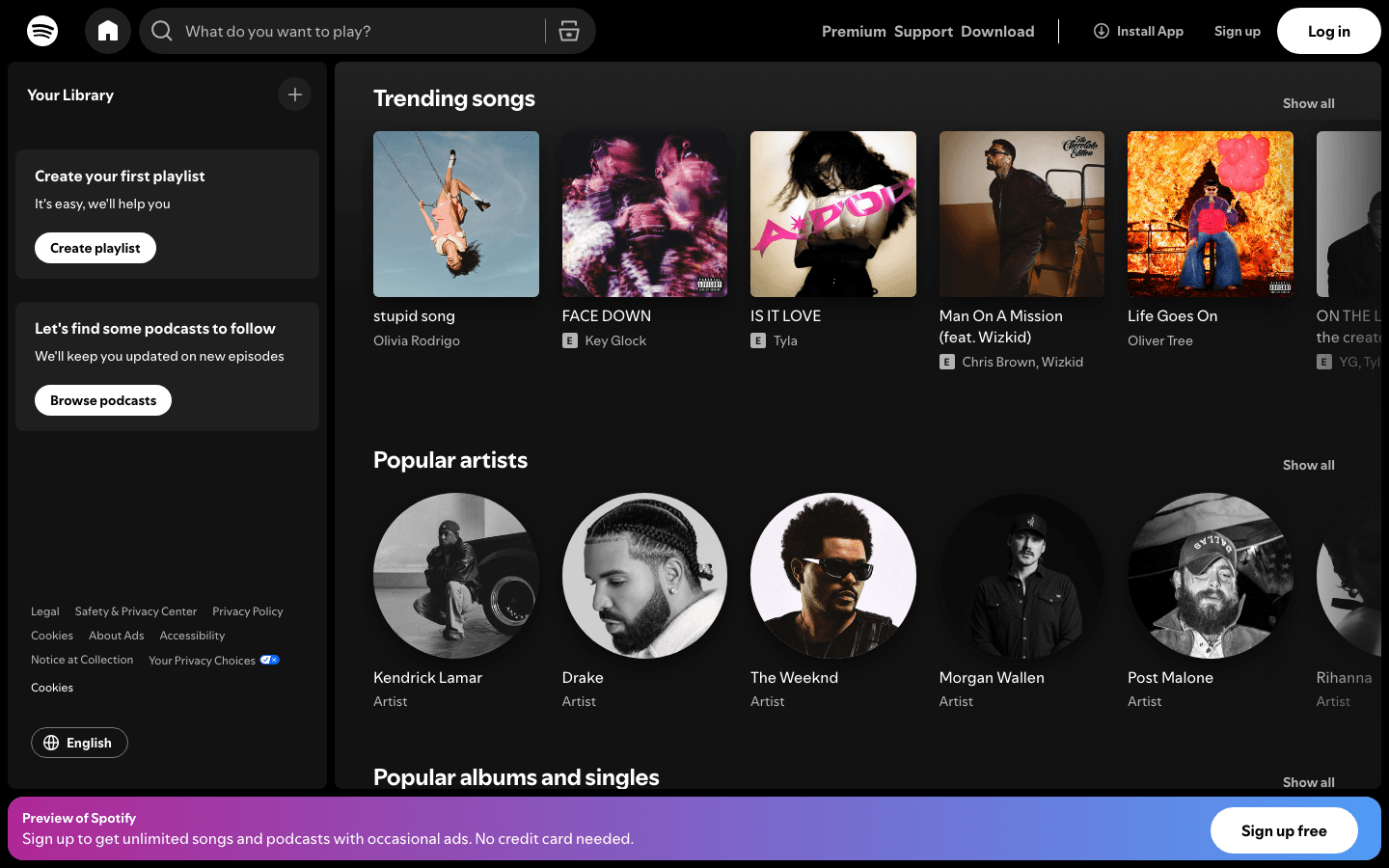1389x868 pixels.
Task: Open Kendrick Lamar artist photo
Action: pos(456,576)
